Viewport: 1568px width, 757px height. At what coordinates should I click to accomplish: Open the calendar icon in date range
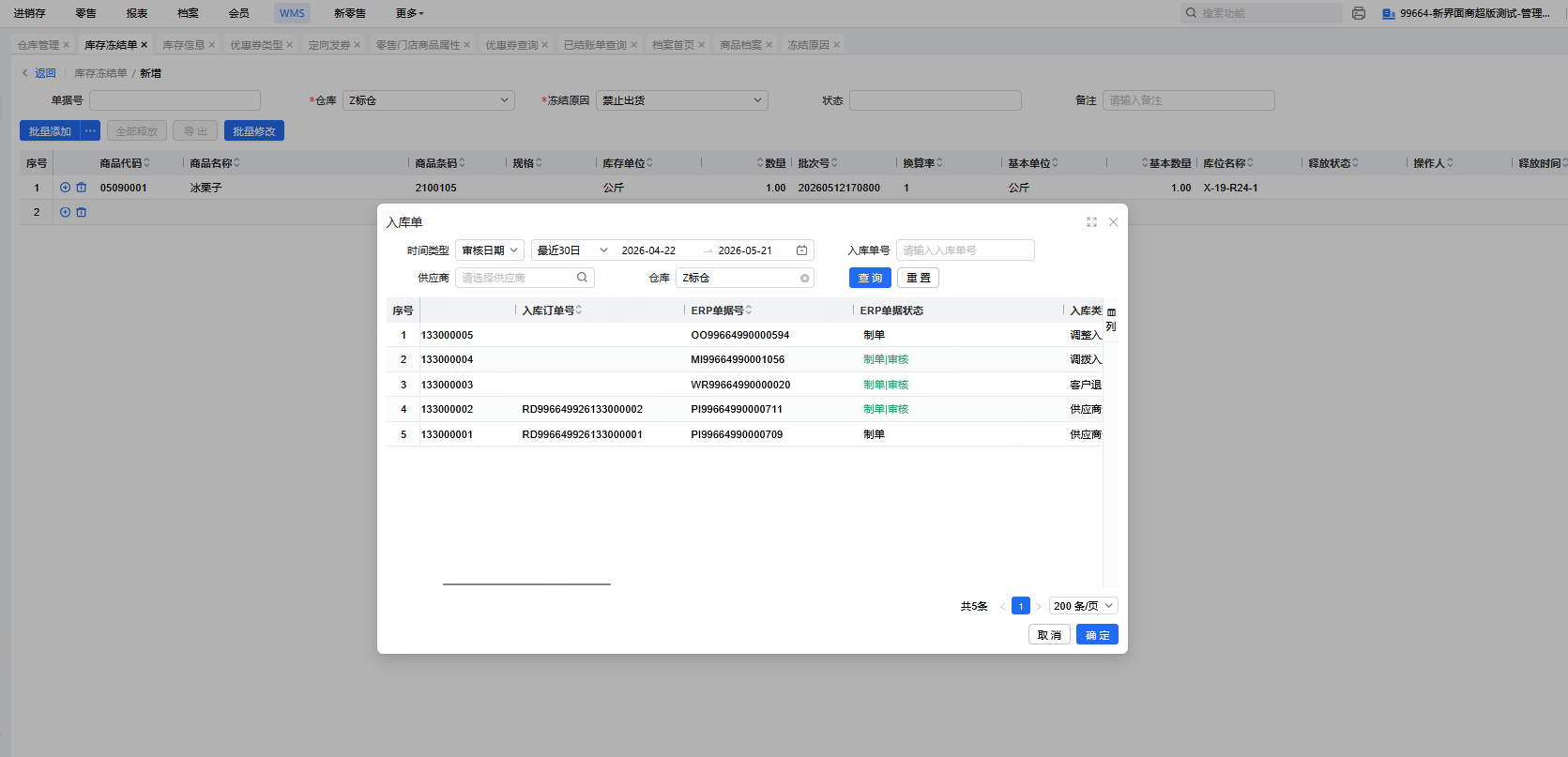pos(801,250)
